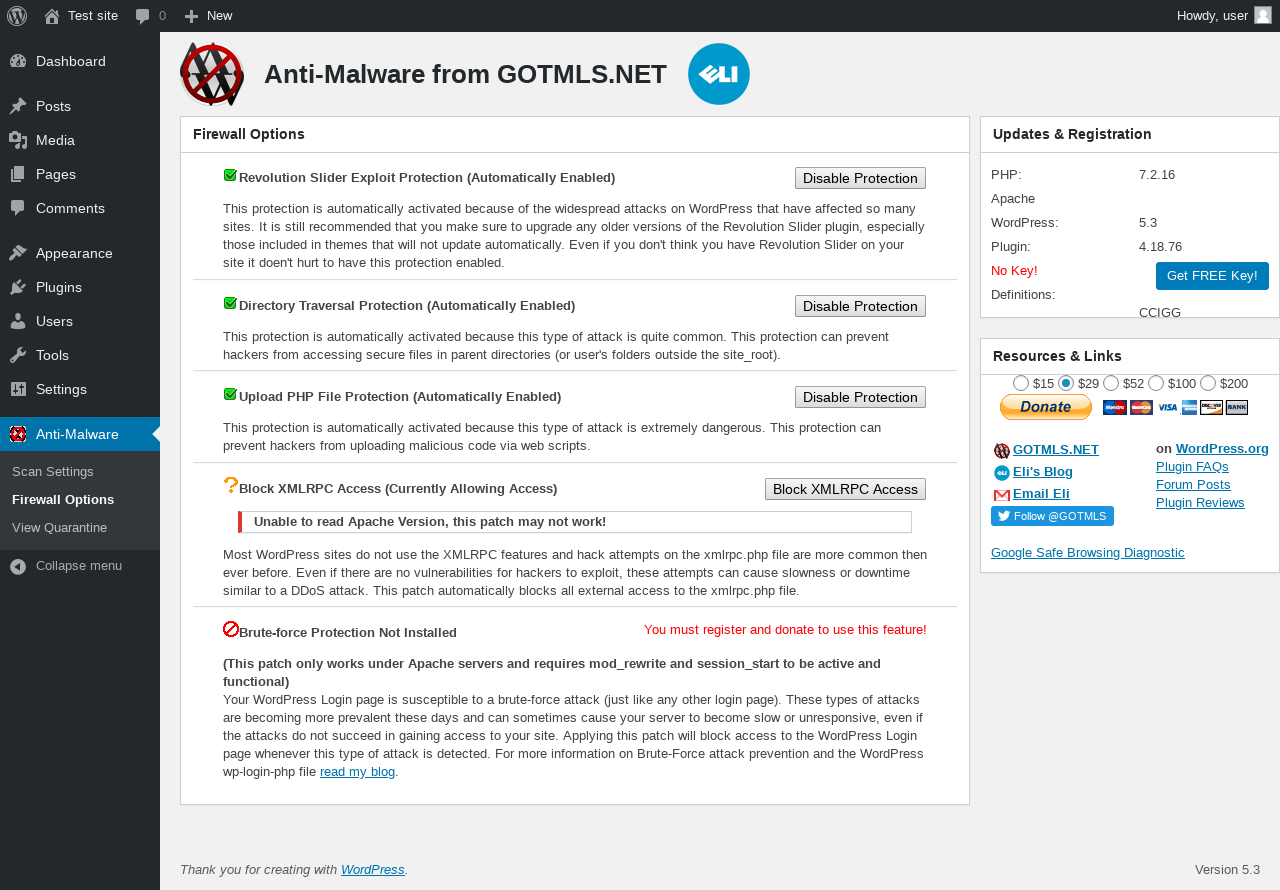Image resolution: width=1280 pixels, height=890 pixels.
Task: Click the Appearance paintbrush icon
Action: point(18,253)
